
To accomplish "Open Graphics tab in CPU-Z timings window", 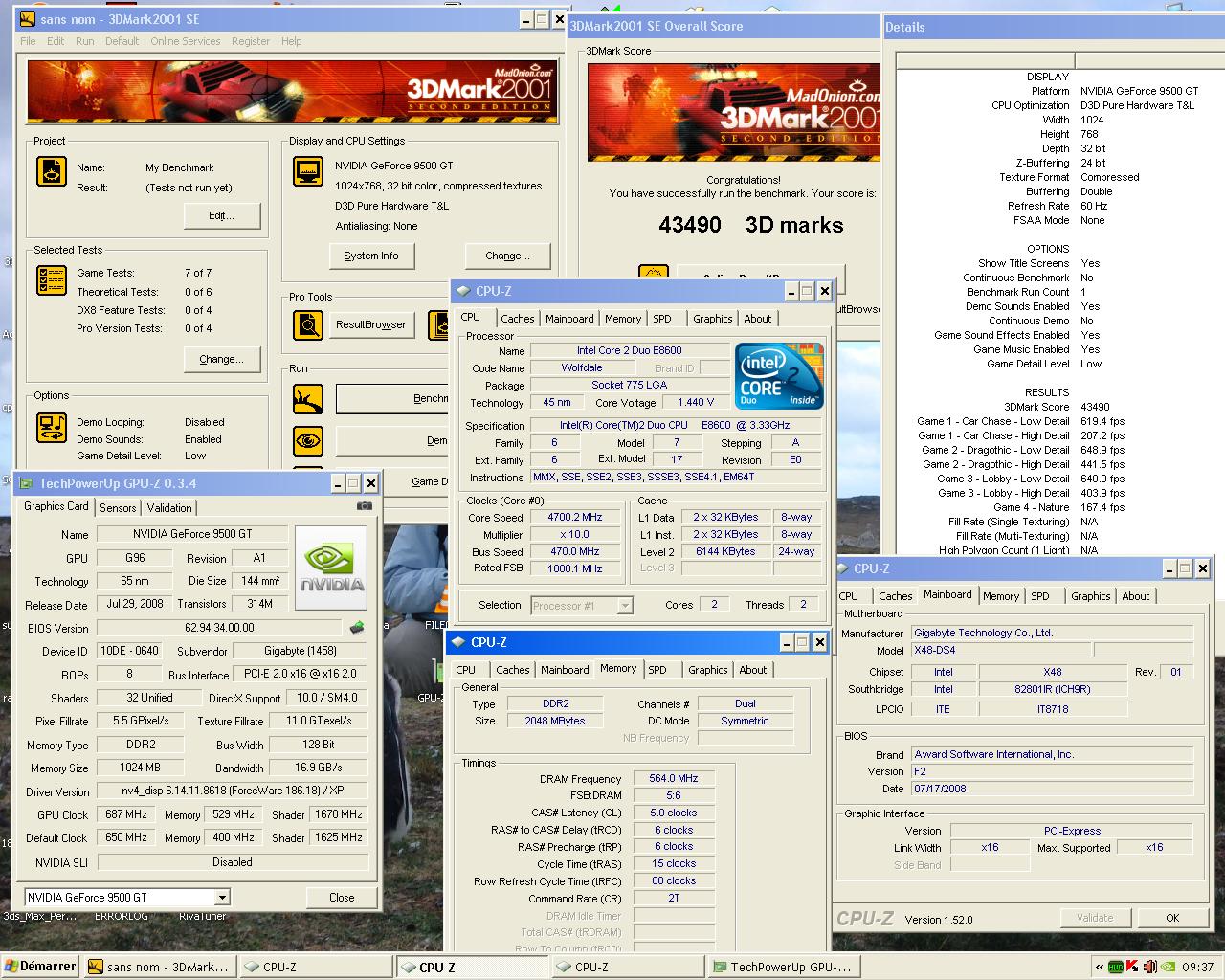I will (708, 670).
